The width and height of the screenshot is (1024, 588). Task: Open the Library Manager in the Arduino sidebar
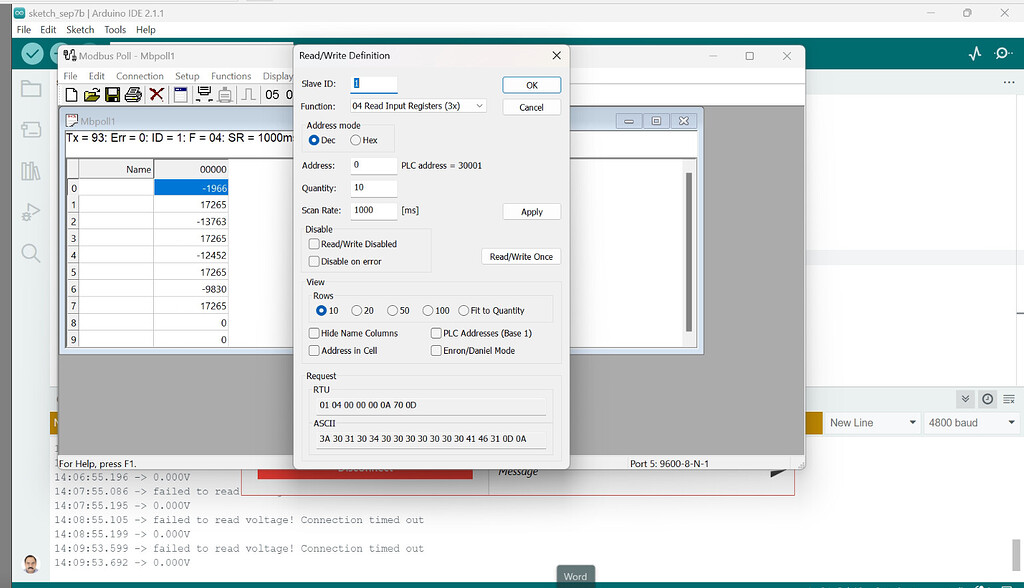(30, 170)
